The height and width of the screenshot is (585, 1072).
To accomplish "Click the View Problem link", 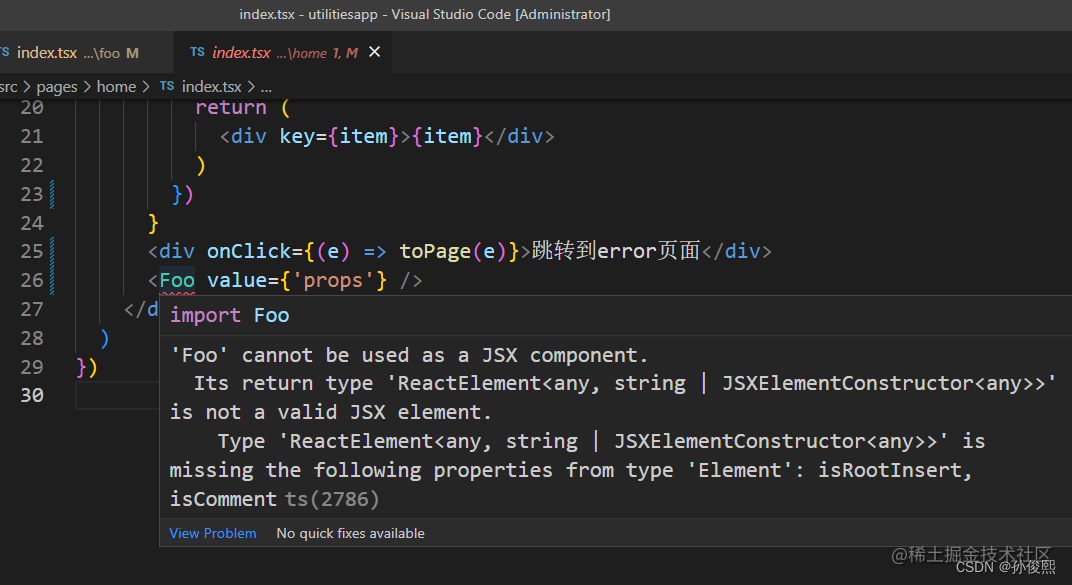I will tap(213, 533).
